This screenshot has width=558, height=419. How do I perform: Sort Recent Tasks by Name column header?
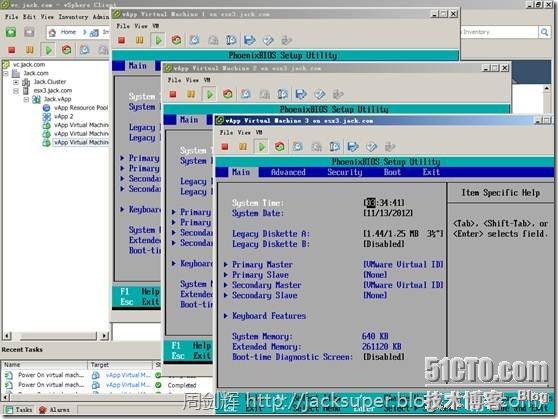(x=44, y=365)
